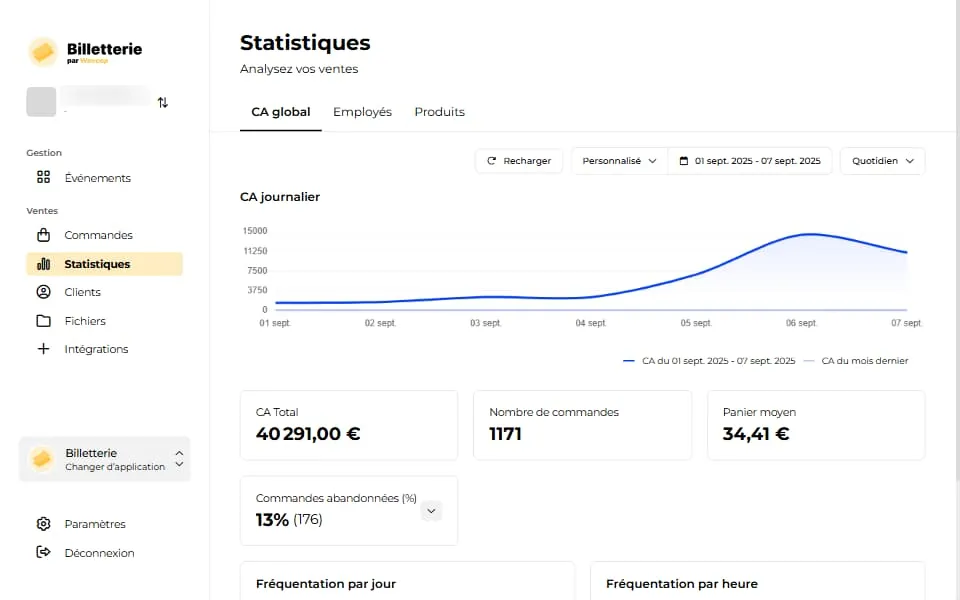This screenshot has height=600, width=960.
Task: Switch to the Produits tab
Action: [x=439, y=112]
